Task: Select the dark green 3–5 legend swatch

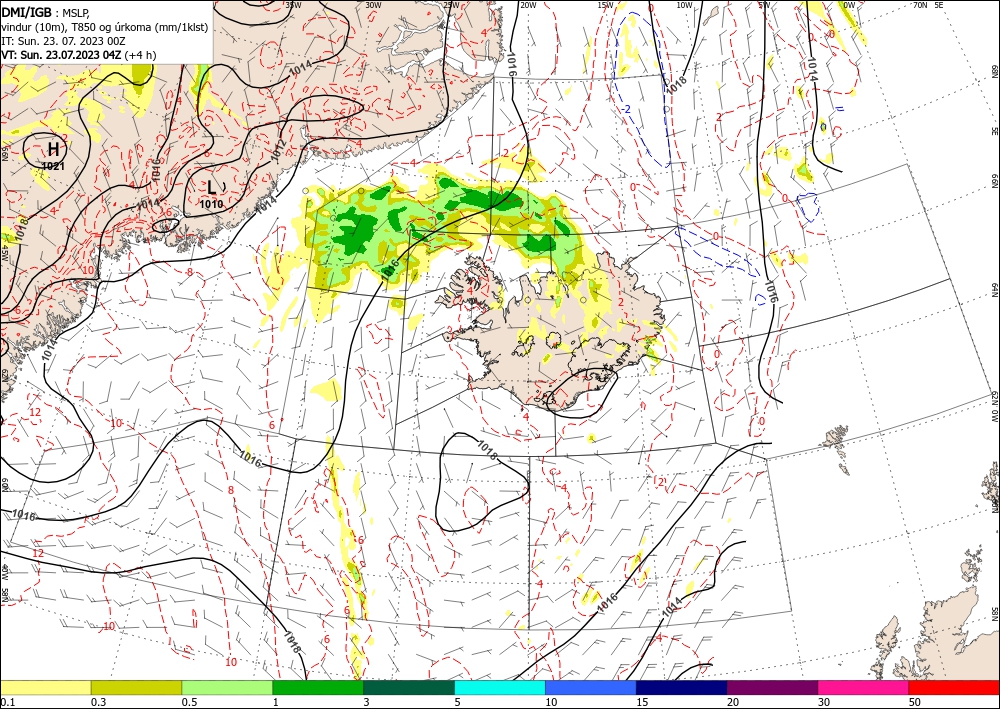Action: pos(409,687)
